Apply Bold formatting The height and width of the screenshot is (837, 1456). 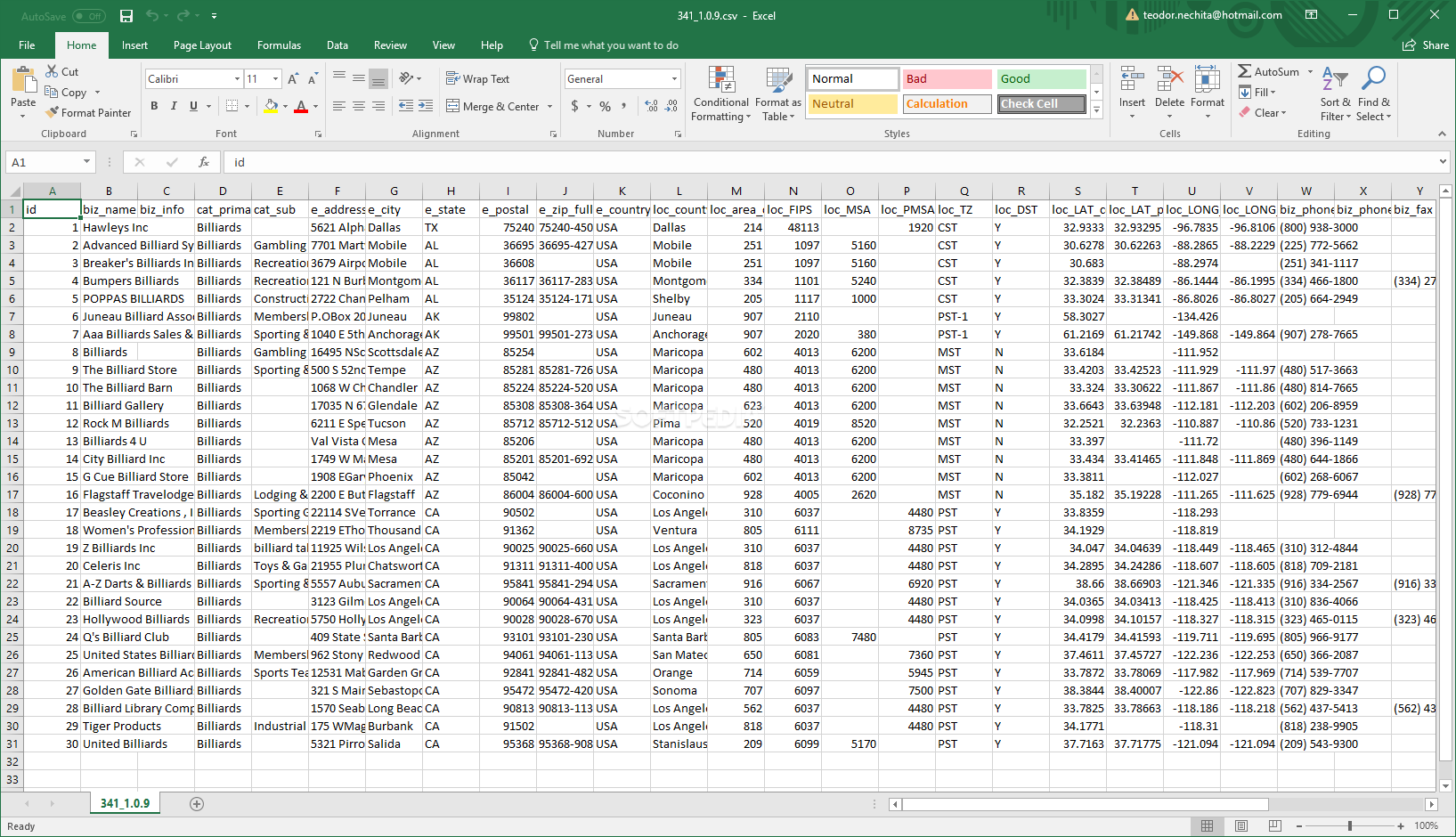[x=154, y=106]
